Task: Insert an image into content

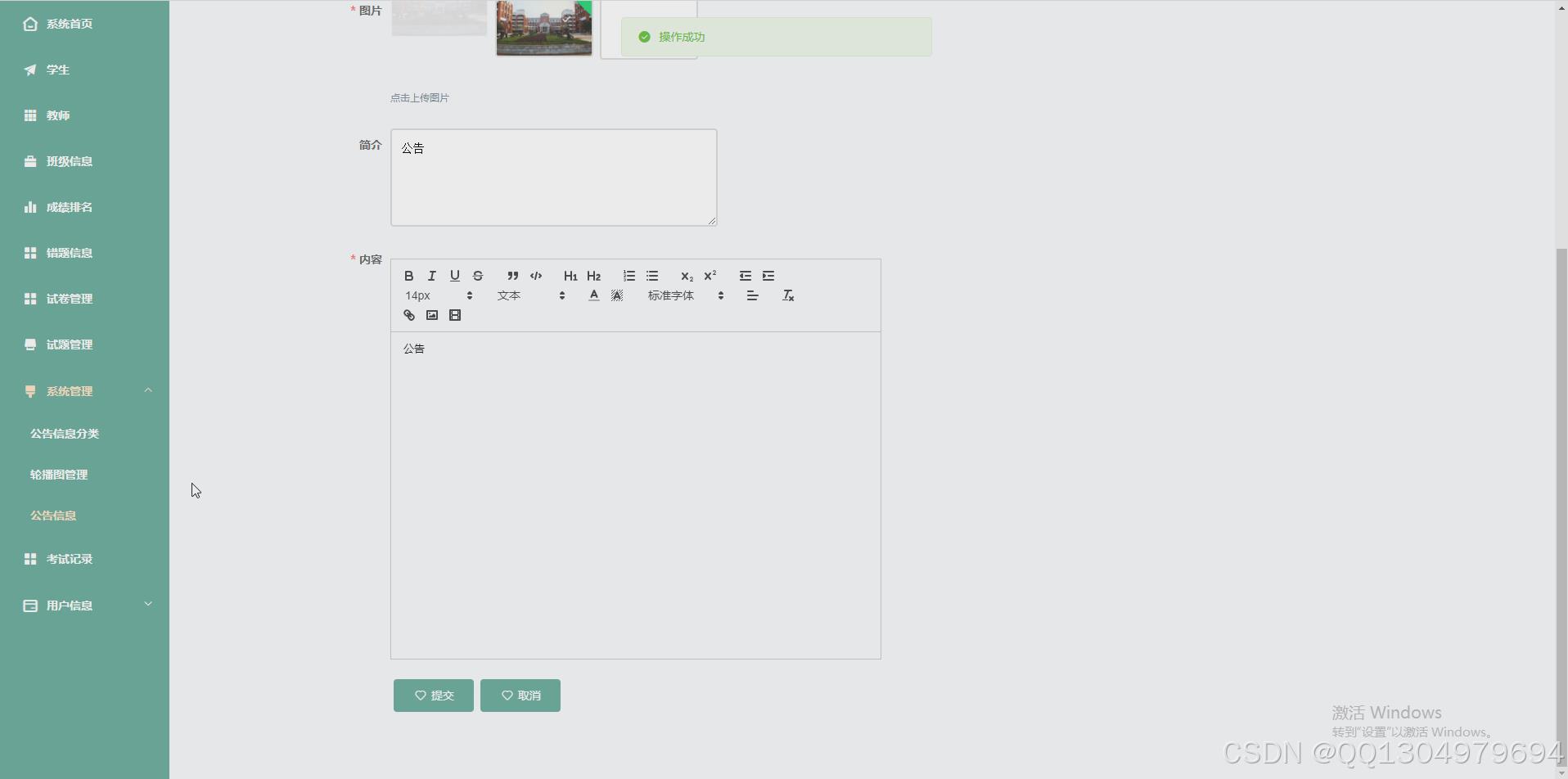Action: (432, 315)
